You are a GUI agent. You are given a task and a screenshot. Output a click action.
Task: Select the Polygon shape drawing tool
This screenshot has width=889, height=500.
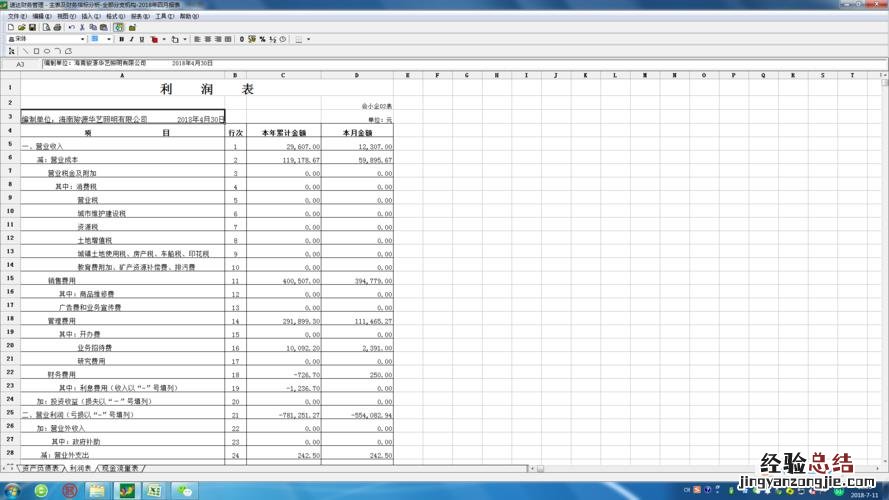click(68, 51)
